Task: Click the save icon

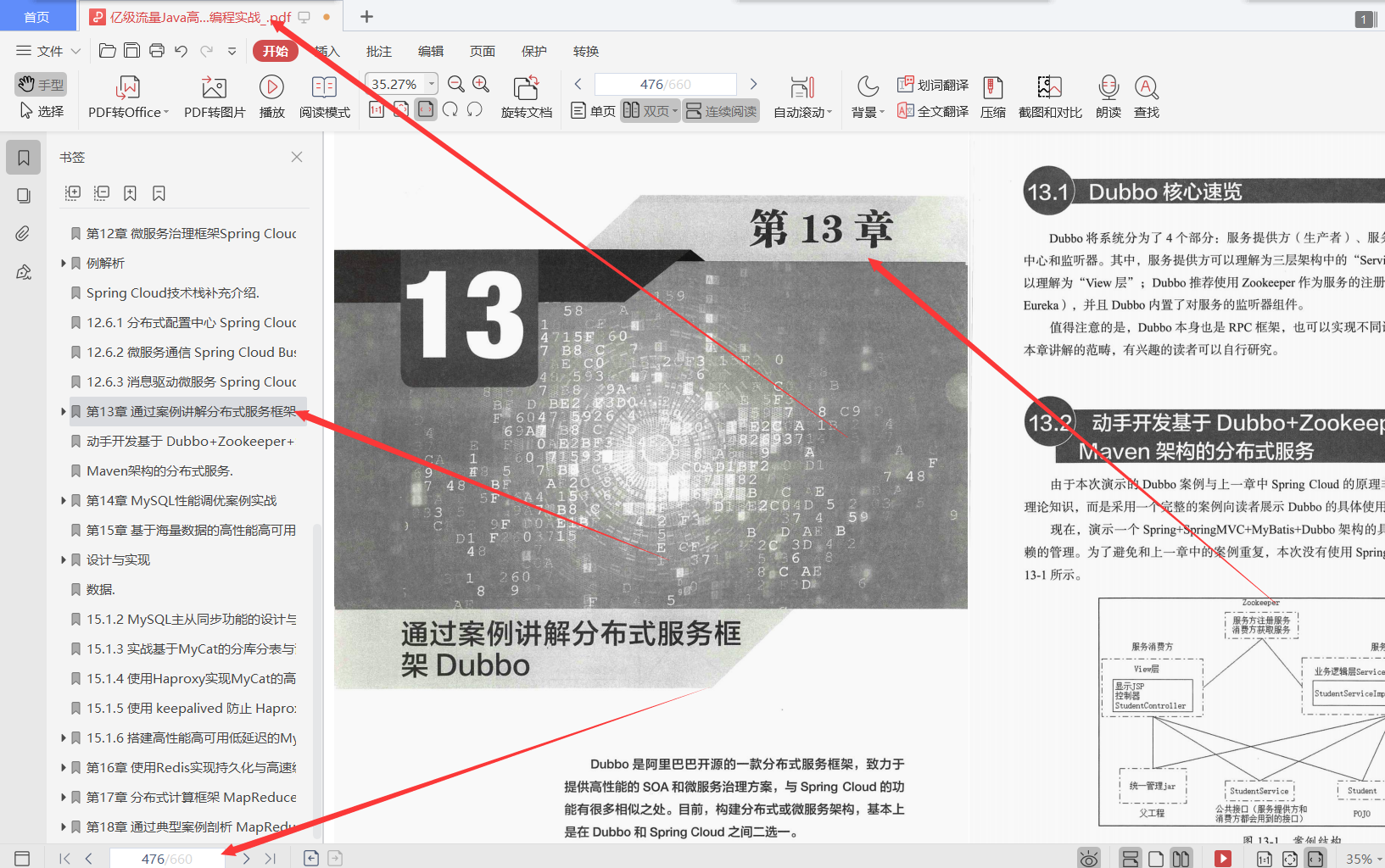Action: click(132, 51)
